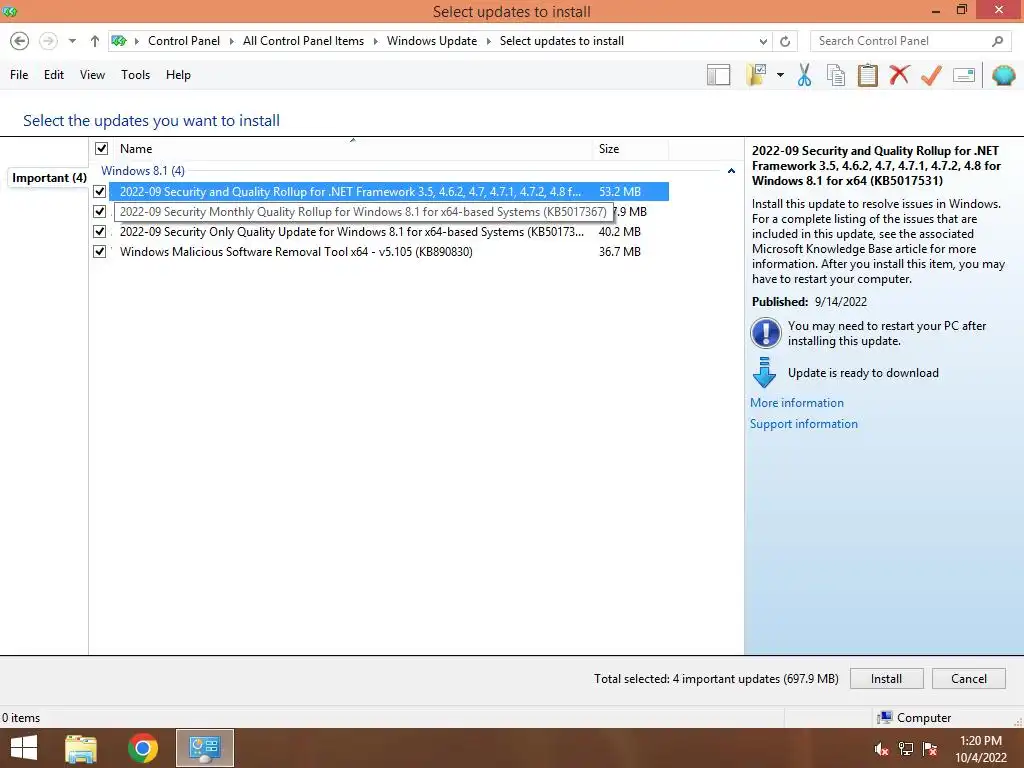The image size is (1024, 768).
Task: Launch Google Chrome from the taskbar
Action: point(143,748)
